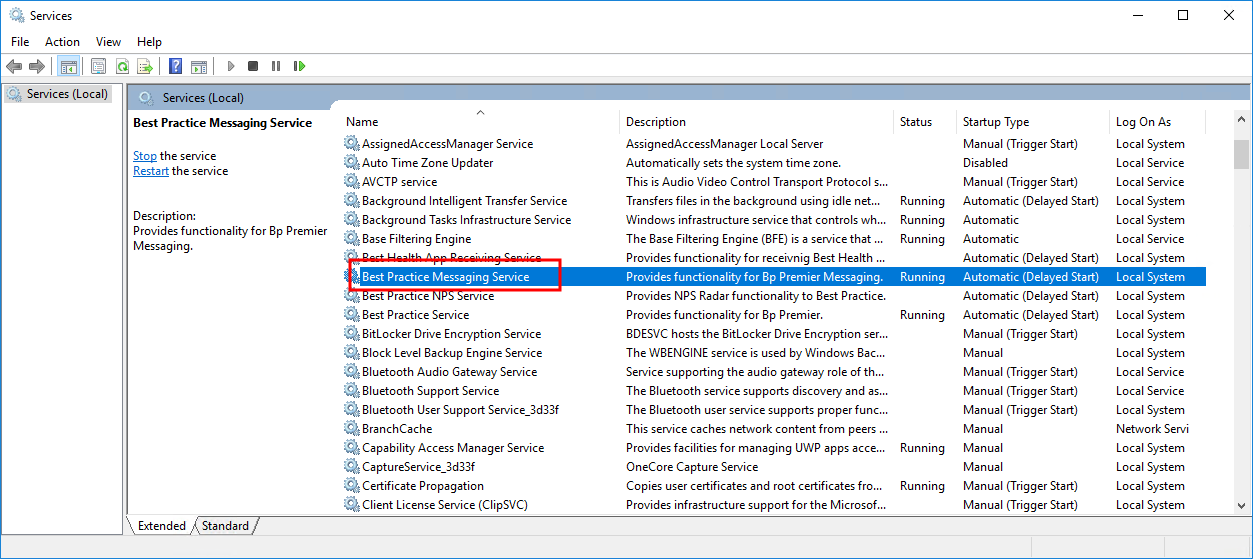
Task: Select Block Level Backup Engine Service row
Action: pos(774,353)
